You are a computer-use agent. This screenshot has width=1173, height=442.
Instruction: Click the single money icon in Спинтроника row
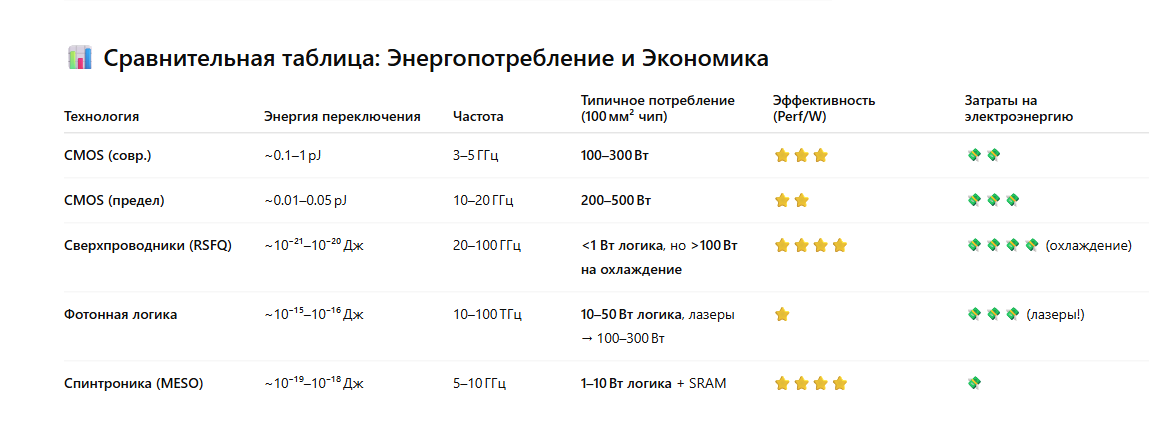click(974, 383)
